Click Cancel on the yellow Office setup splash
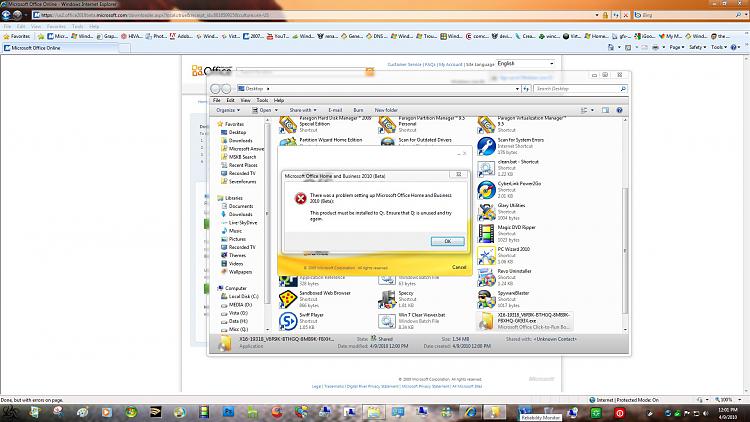 pyautogui.click(x=459, y=267)
